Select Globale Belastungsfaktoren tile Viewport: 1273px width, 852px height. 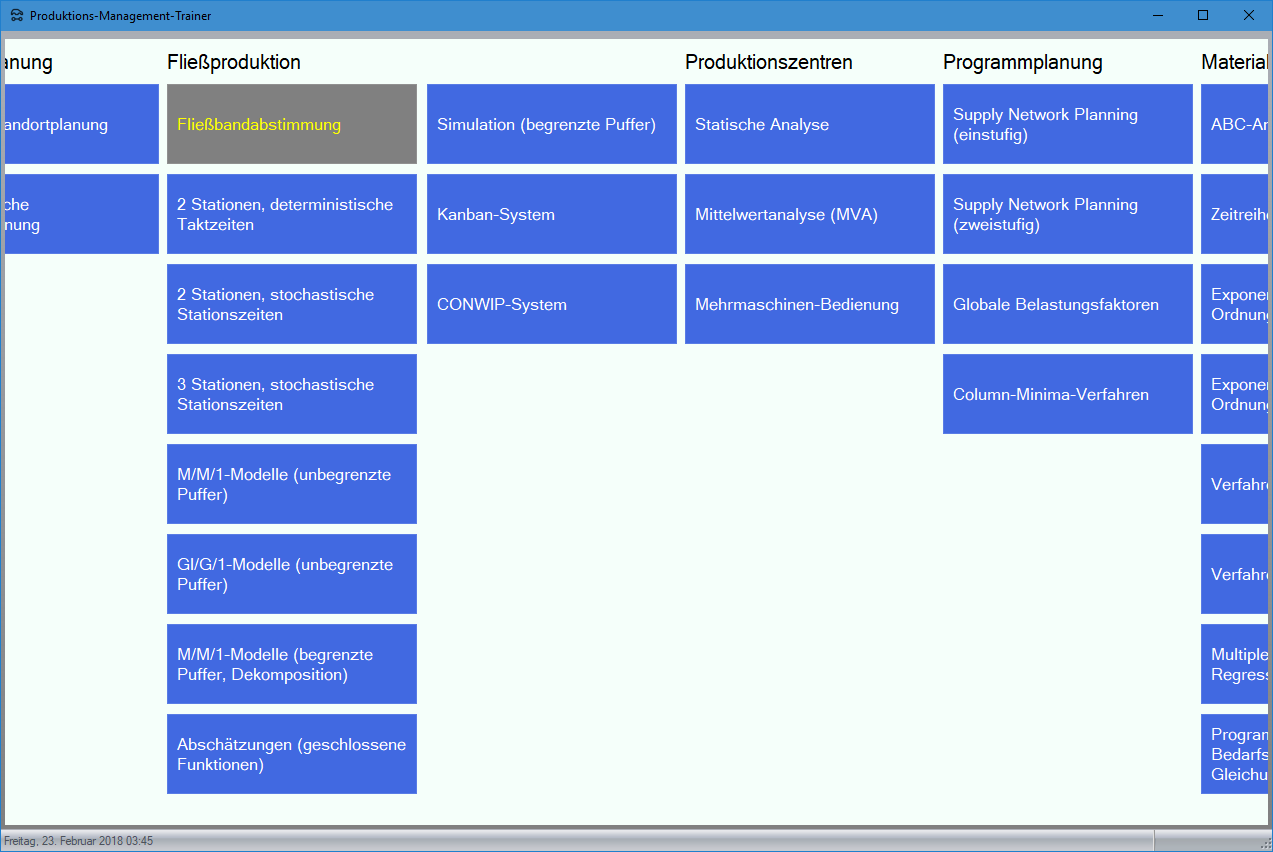1067,304
